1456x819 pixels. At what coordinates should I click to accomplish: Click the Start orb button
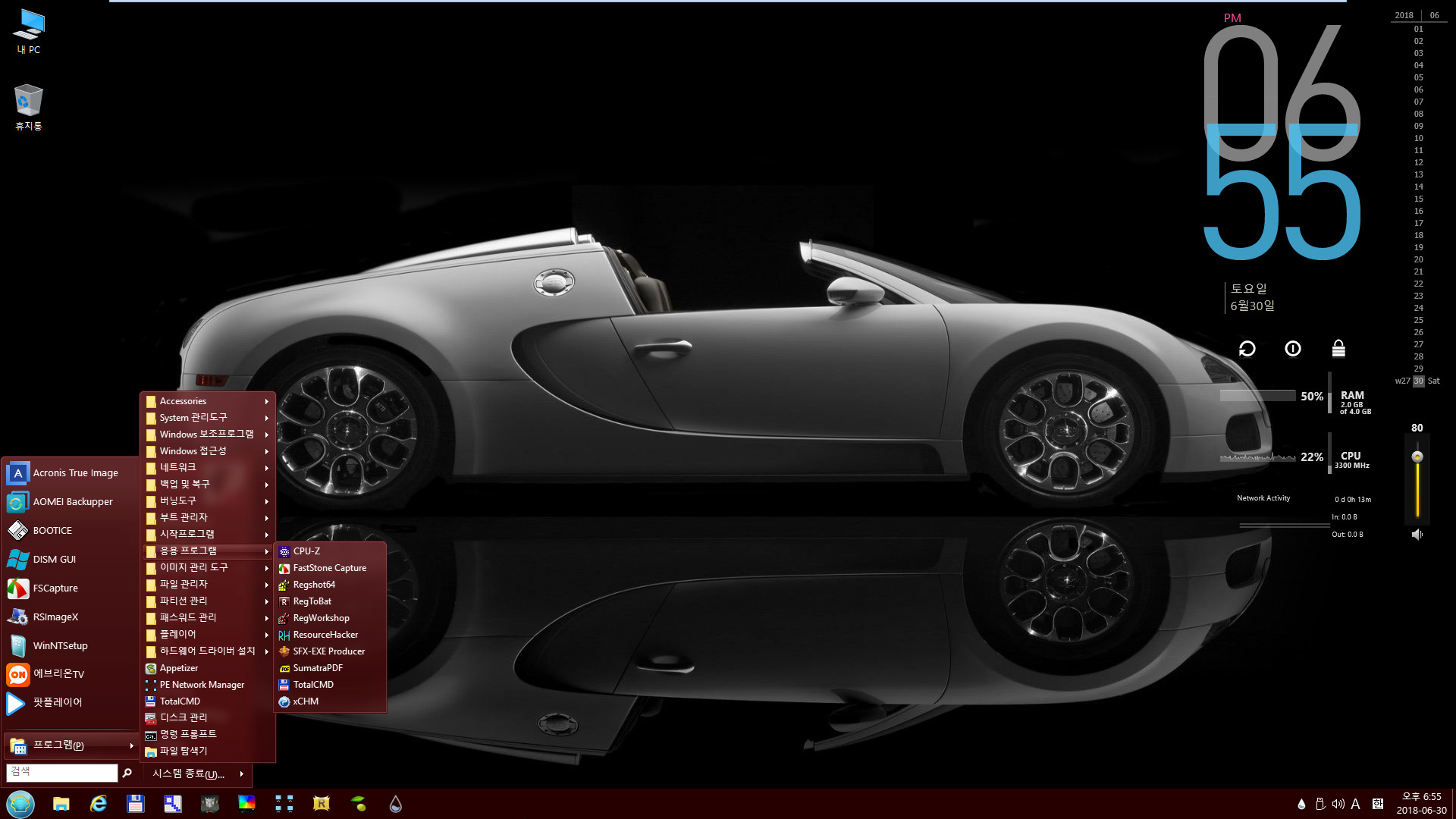pos(20,804)
